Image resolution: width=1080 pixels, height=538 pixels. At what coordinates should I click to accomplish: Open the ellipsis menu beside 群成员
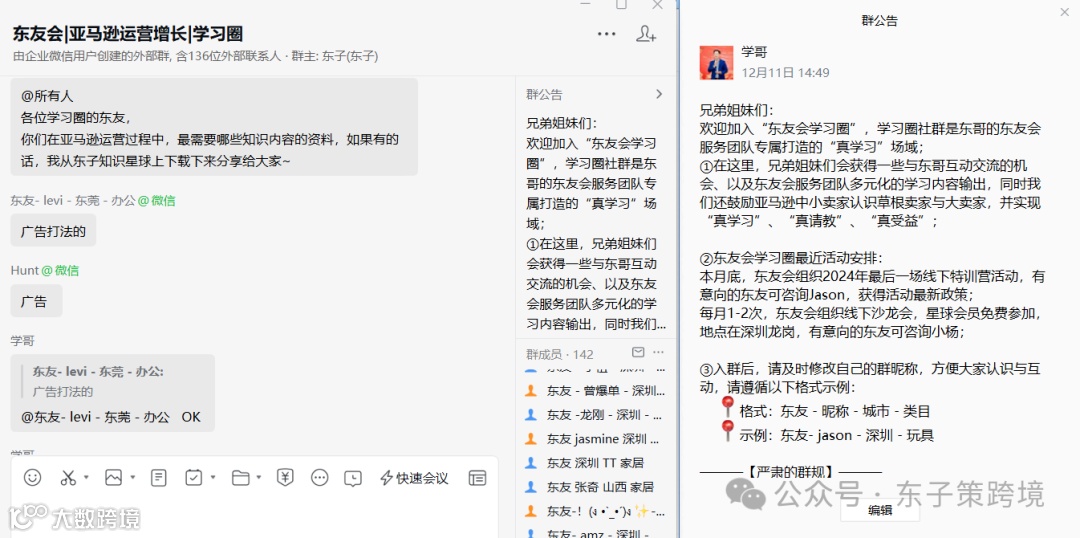click(658, 353)
